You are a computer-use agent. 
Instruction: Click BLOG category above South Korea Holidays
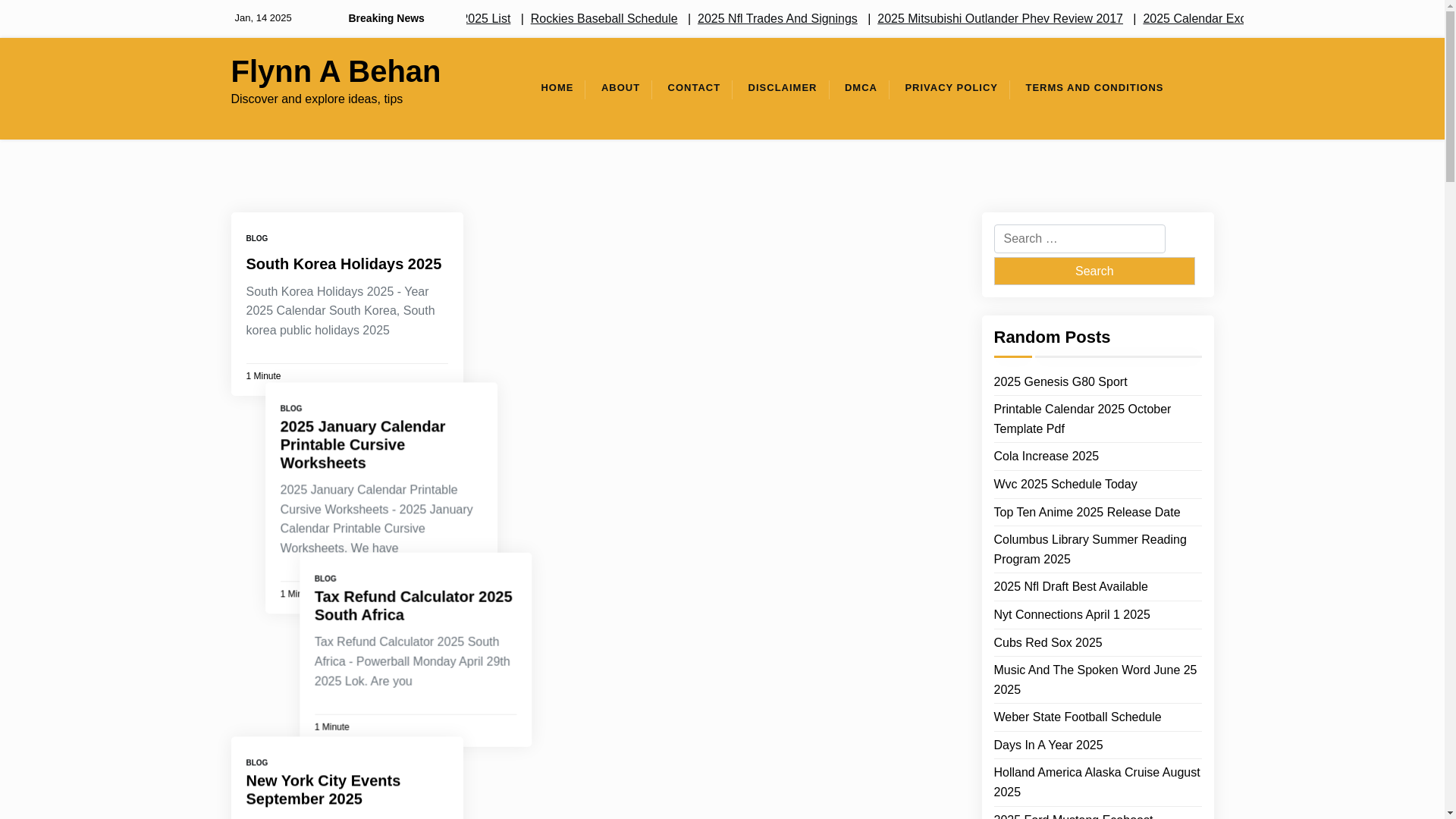pos(256,239)
